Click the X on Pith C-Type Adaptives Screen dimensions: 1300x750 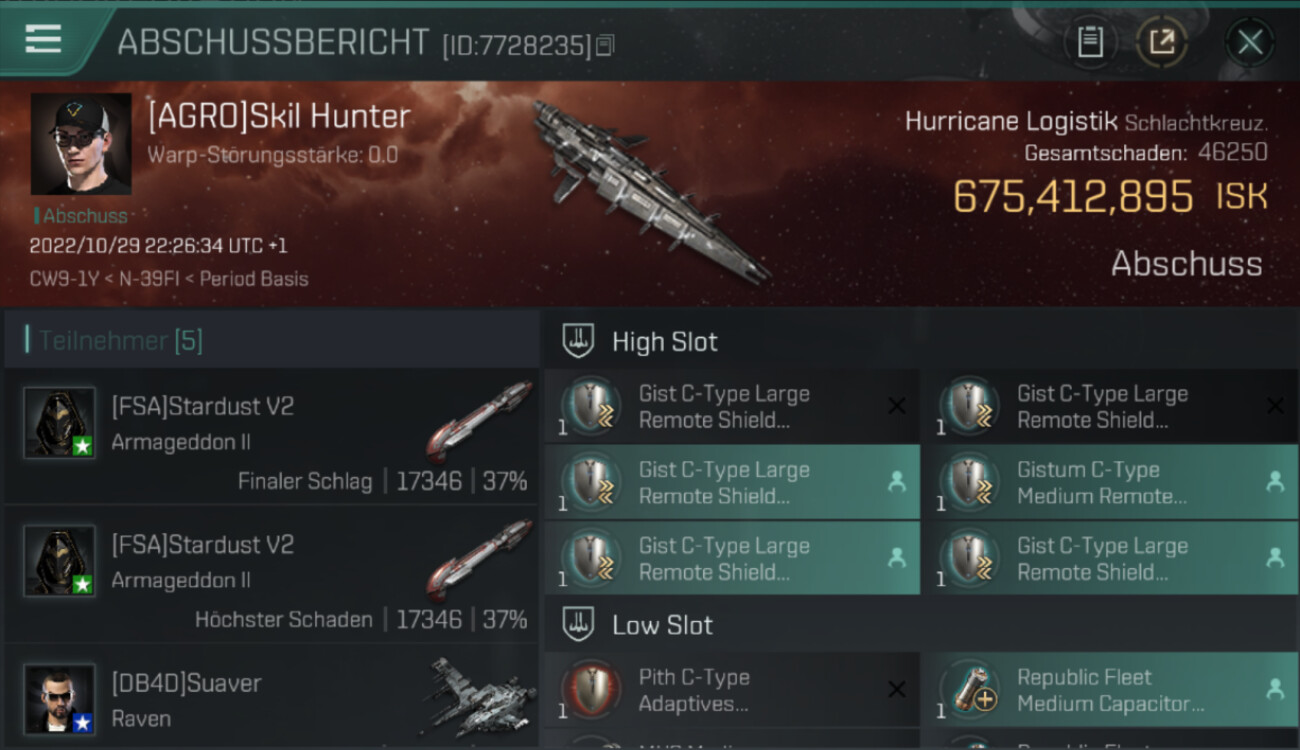(897, 689)
